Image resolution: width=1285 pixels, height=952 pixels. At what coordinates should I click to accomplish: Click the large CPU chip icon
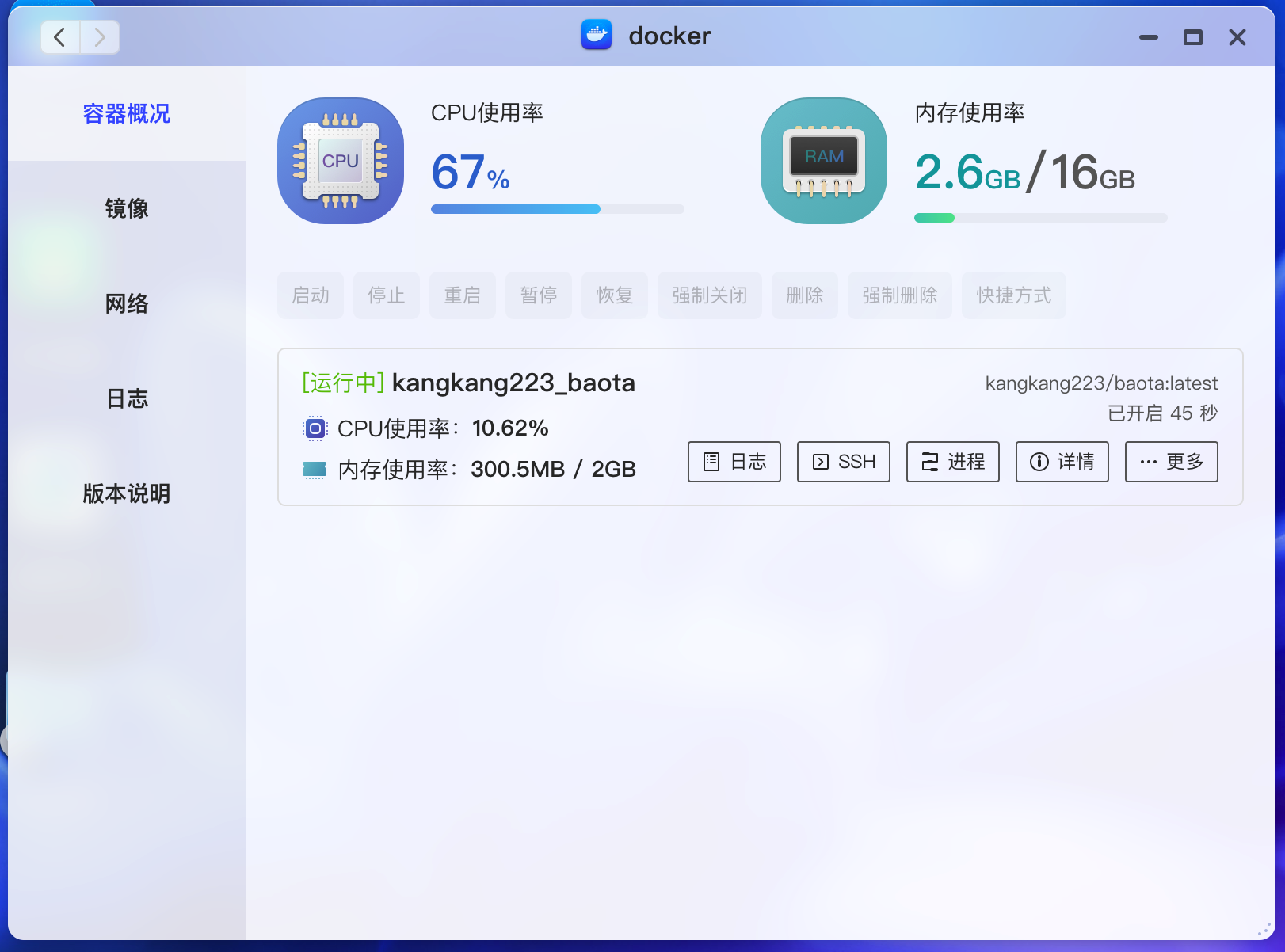341,161
